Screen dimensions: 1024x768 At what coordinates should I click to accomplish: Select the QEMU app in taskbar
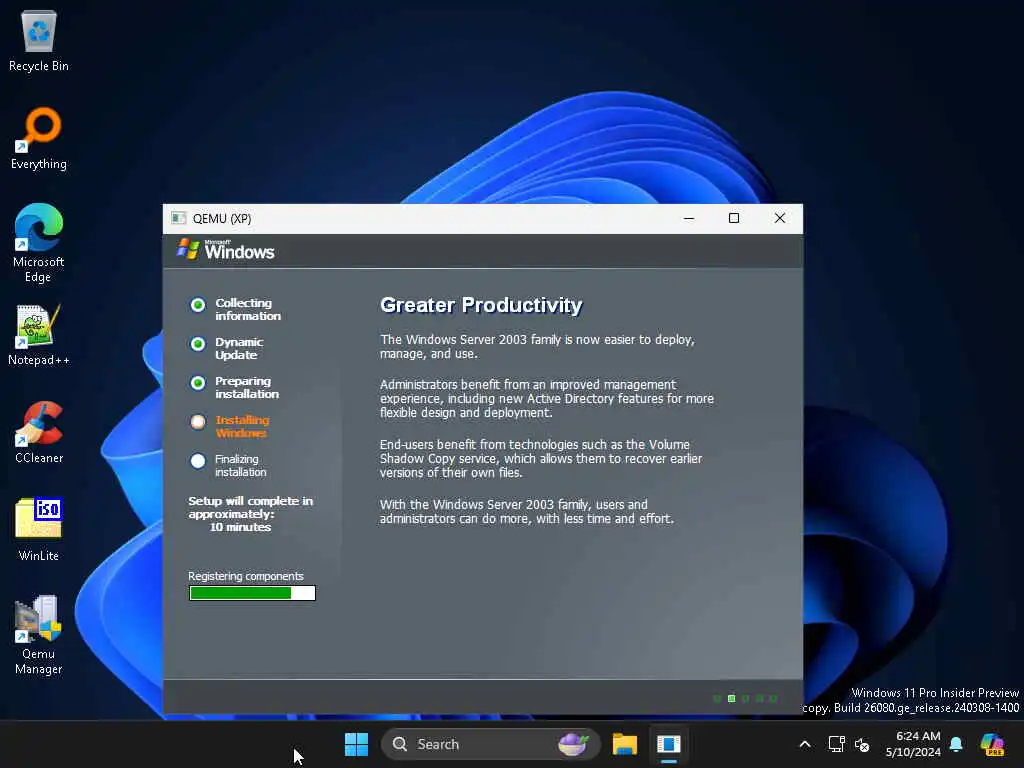(669, 744)
